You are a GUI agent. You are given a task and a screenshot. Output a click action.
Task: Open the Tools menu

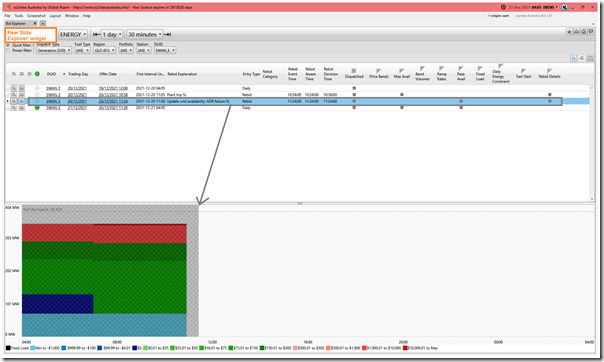tap(18, 16)
